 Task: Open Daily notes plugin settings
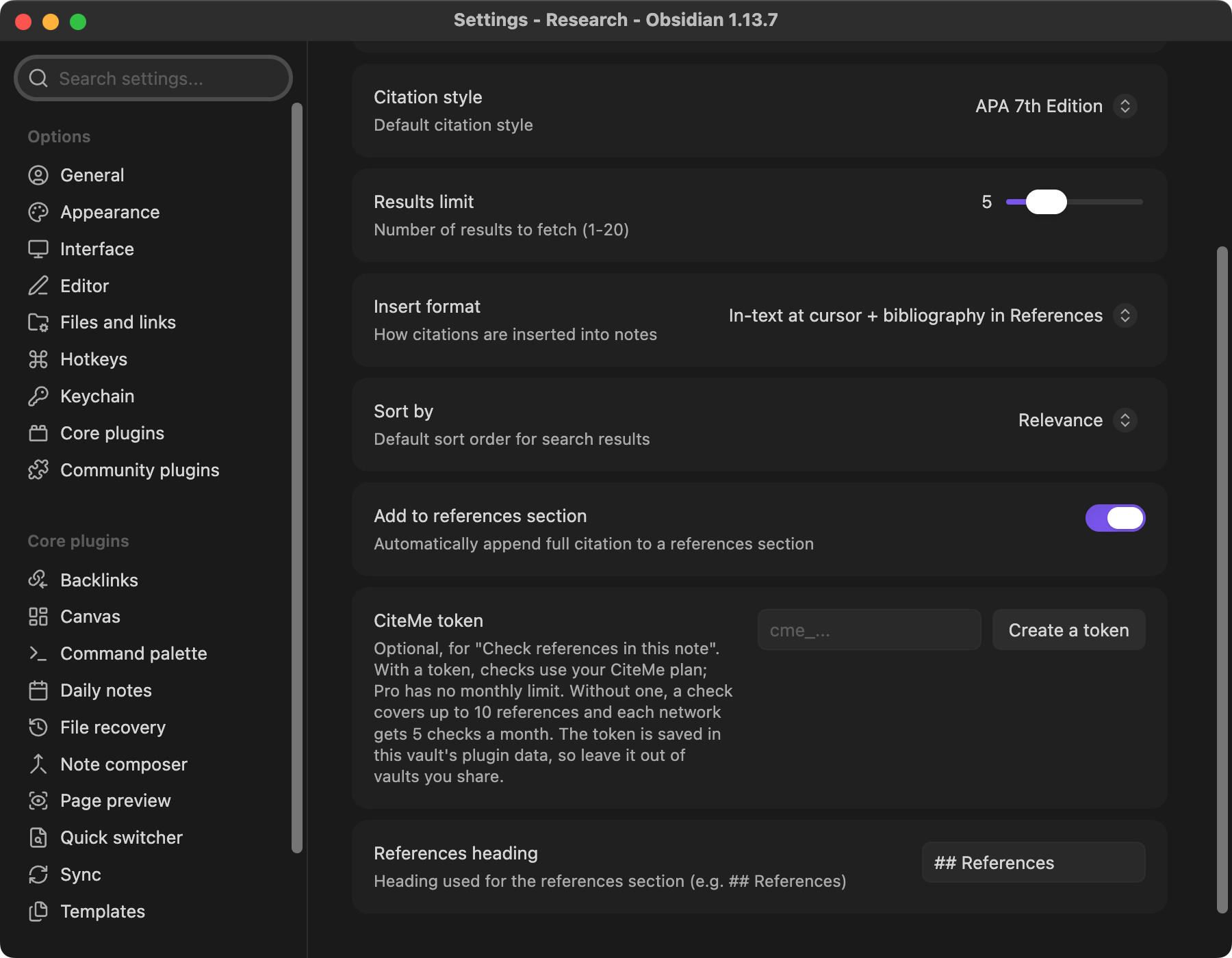[153, 690]
